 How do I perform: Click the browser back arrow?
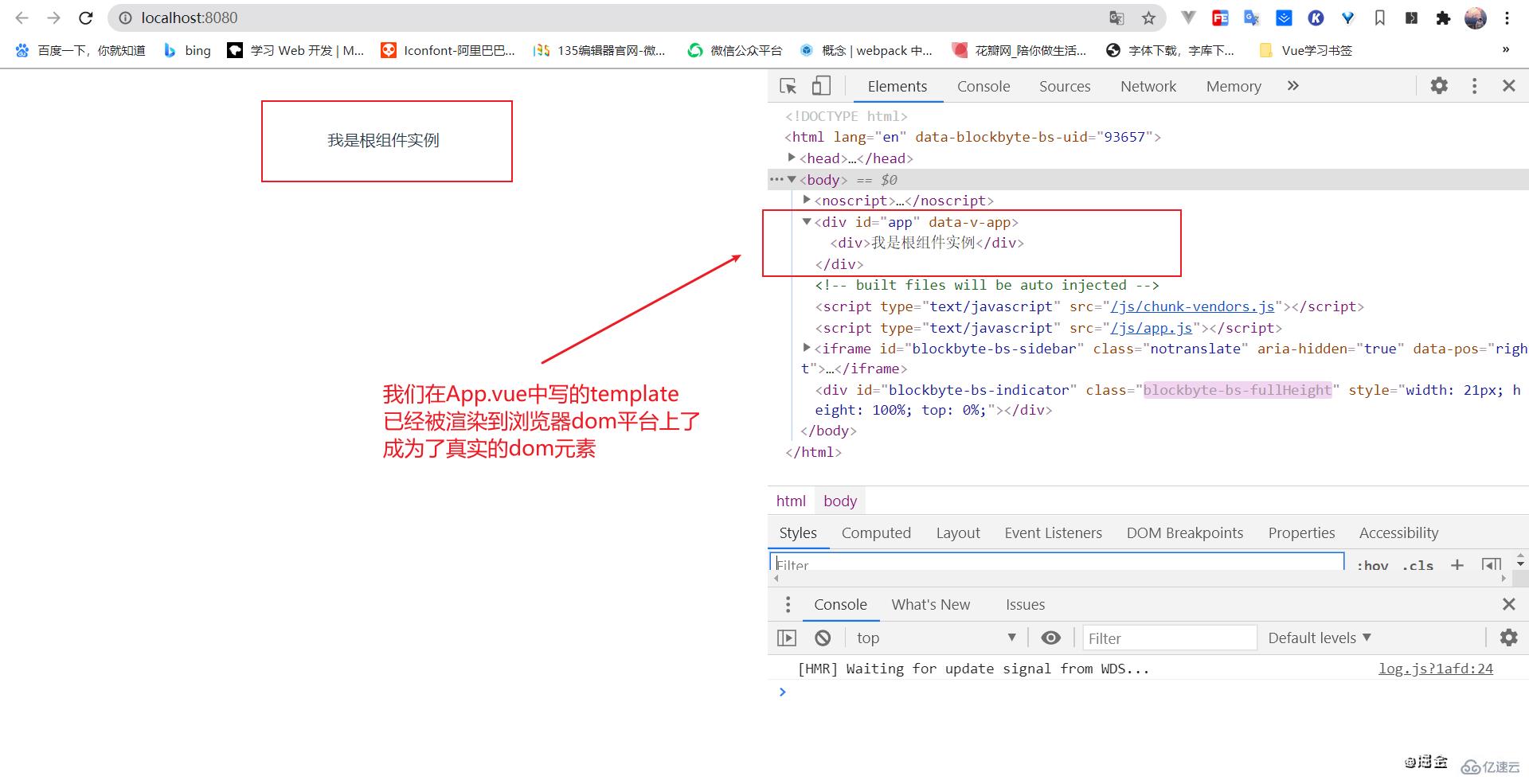(x=22, y=18)
